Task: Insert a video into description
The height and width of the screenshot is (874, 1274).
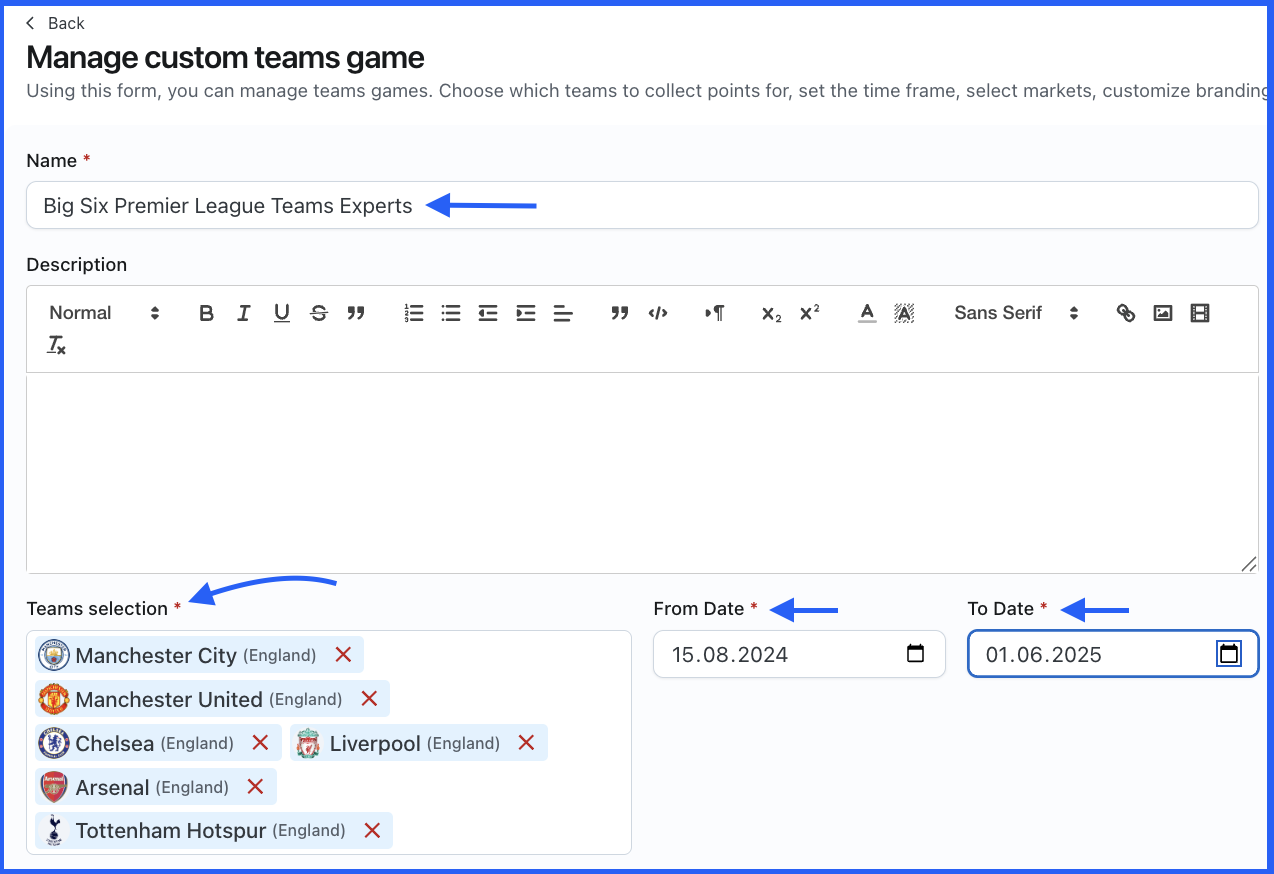Action: (1200, 313)
